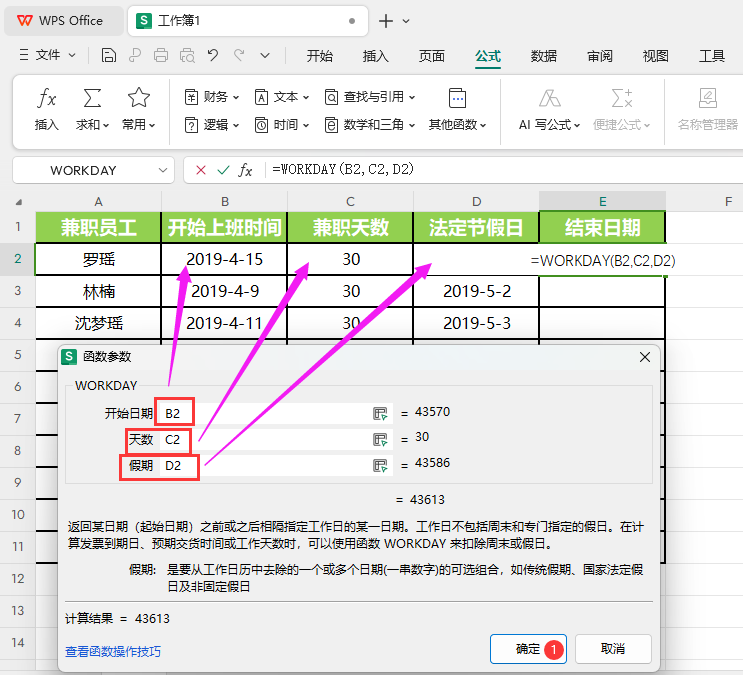Click the Undo icon
Screen dimensions: 743x675
click(x=213, y=55)
